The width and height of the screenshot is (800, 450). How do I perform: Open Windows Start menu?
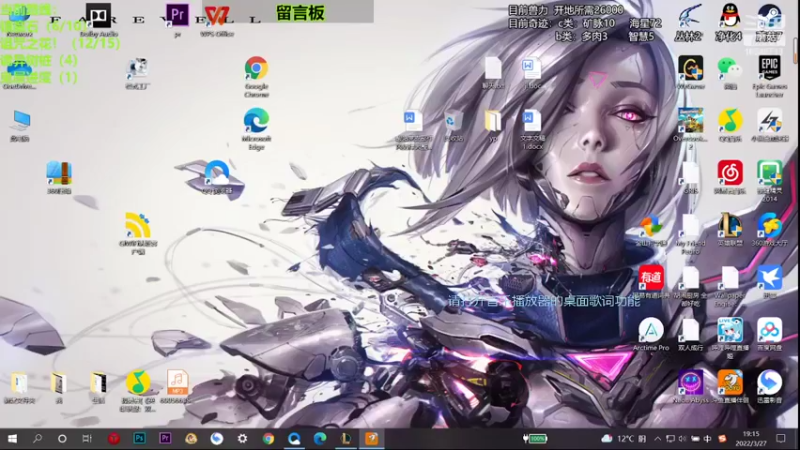click(x=12, y=439)
